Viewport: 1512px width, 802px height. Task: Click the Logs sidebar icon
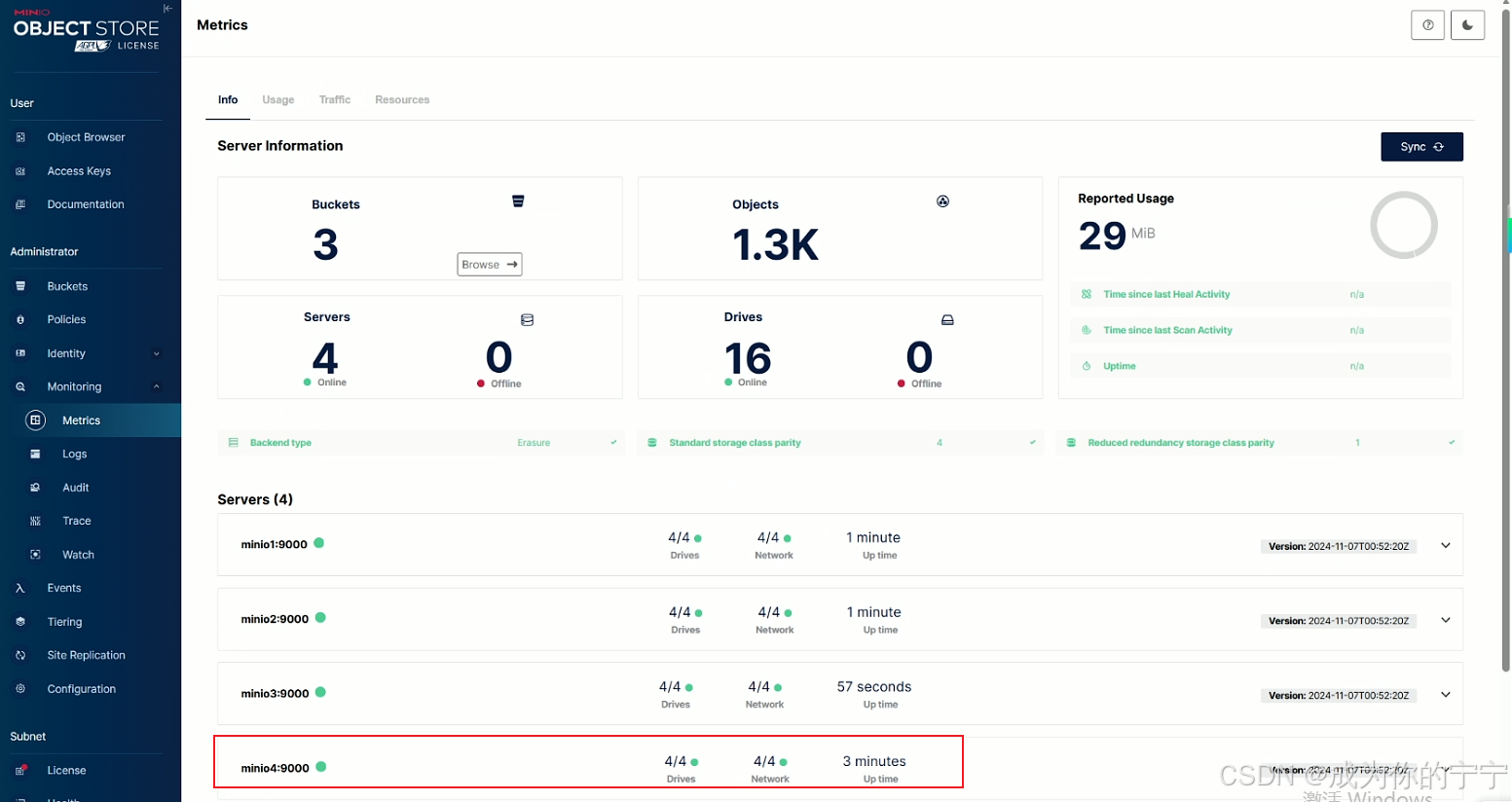[x=35, y=454]
